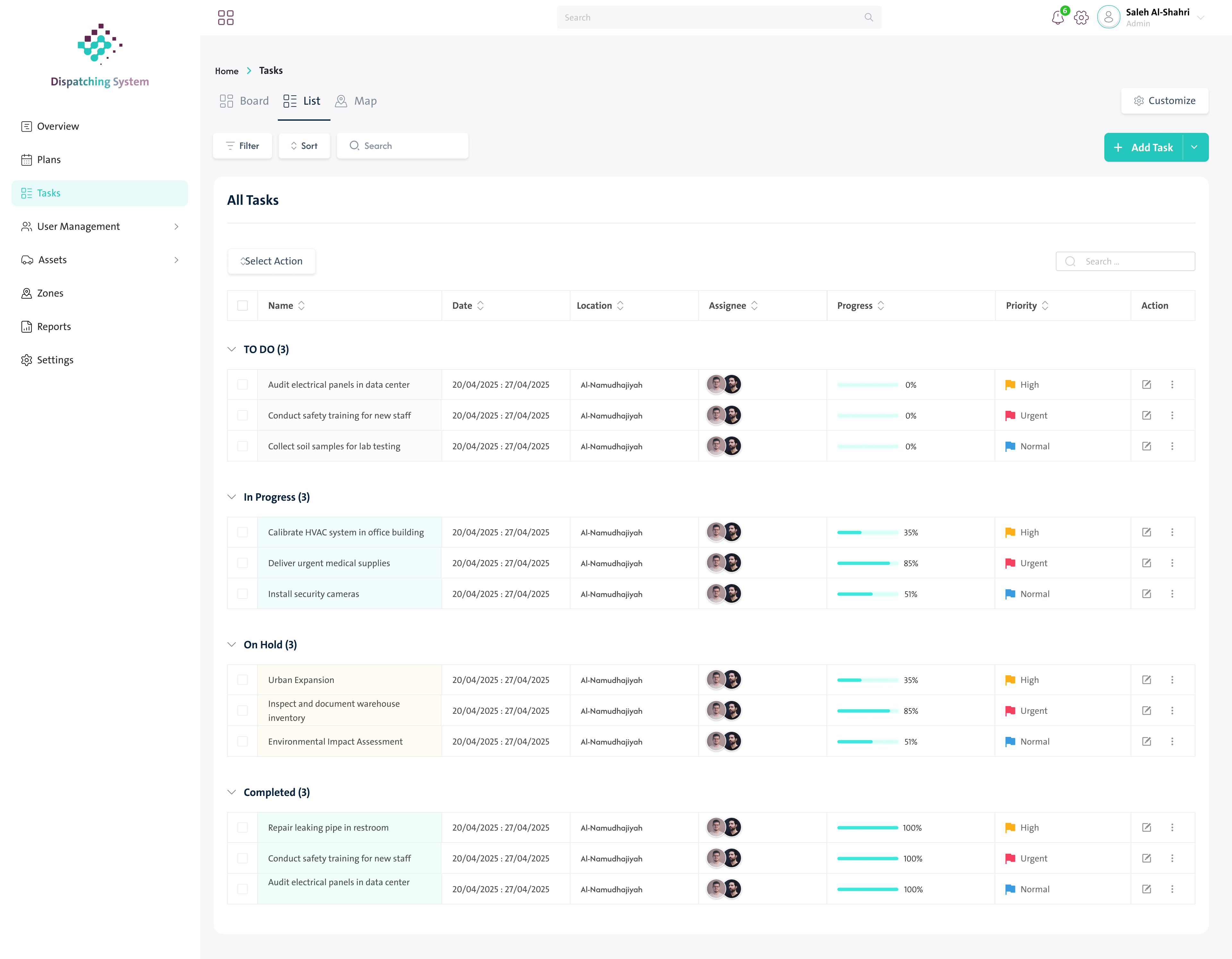Open the notifications bell icon
The image size is (1232, 959).
coord(1058,18)
